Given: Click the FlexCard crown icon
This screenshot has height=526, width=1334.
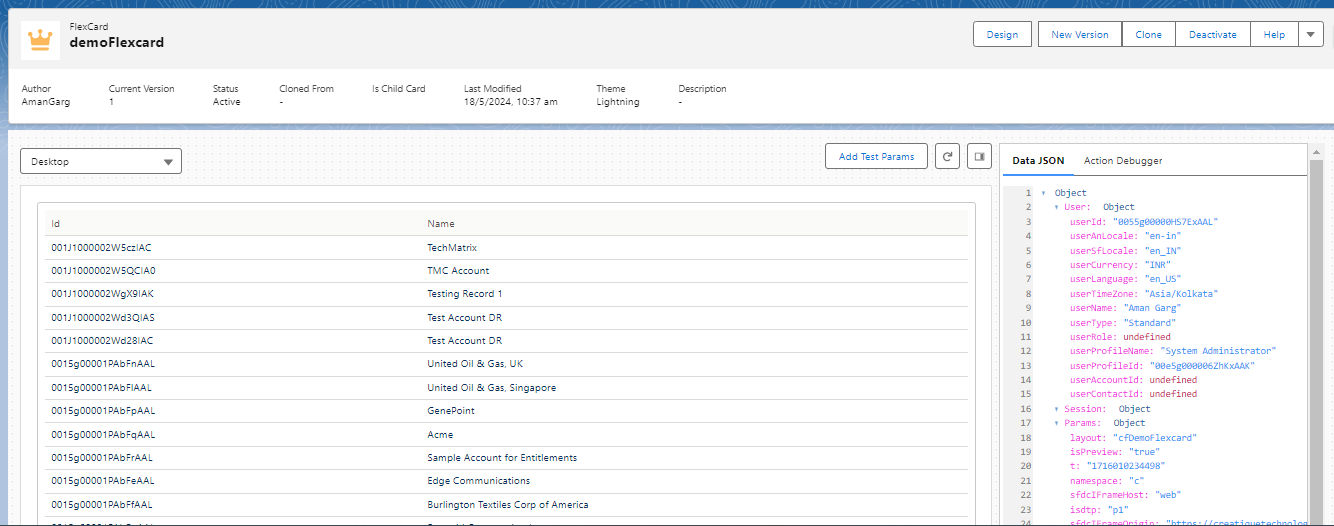Looking at the screenshot, I should (41, 39).
